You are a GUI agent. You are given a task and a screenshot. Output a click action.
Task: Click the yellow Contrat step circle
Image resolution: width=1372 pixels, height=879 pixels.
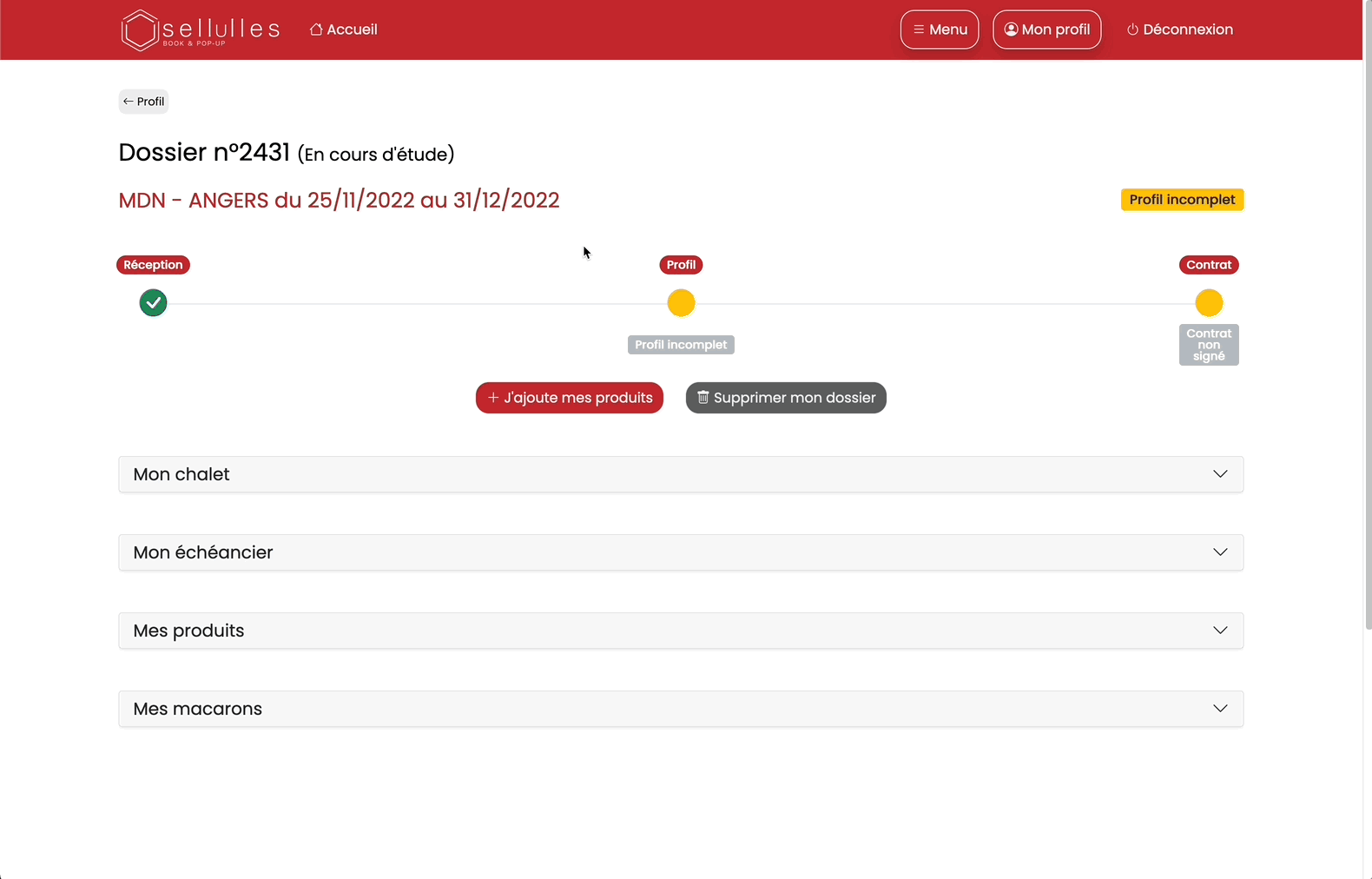(x=1209, y=303)
